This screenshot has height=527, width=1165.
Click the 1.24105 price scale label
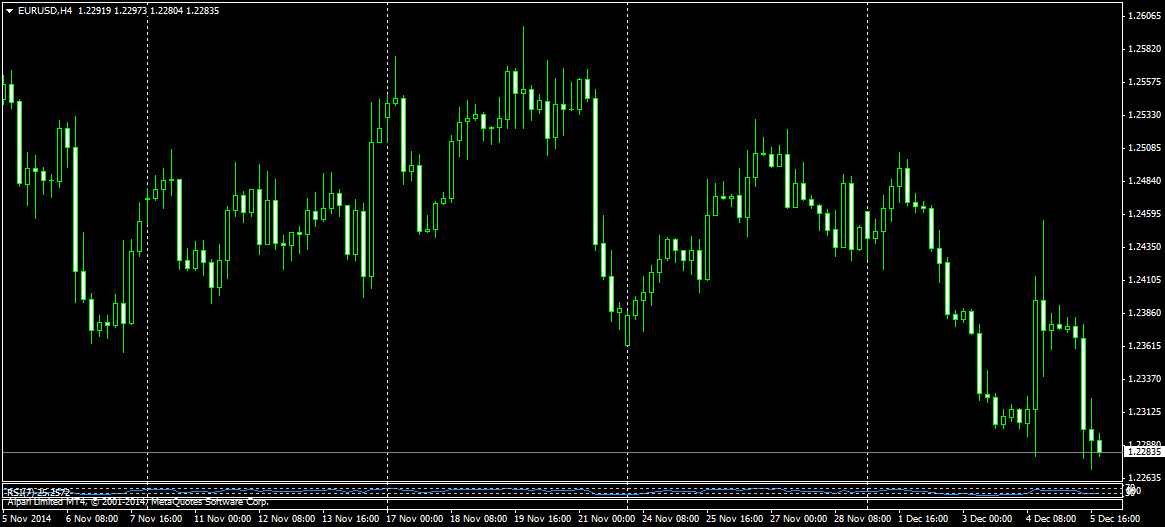tap(1144, 279)
